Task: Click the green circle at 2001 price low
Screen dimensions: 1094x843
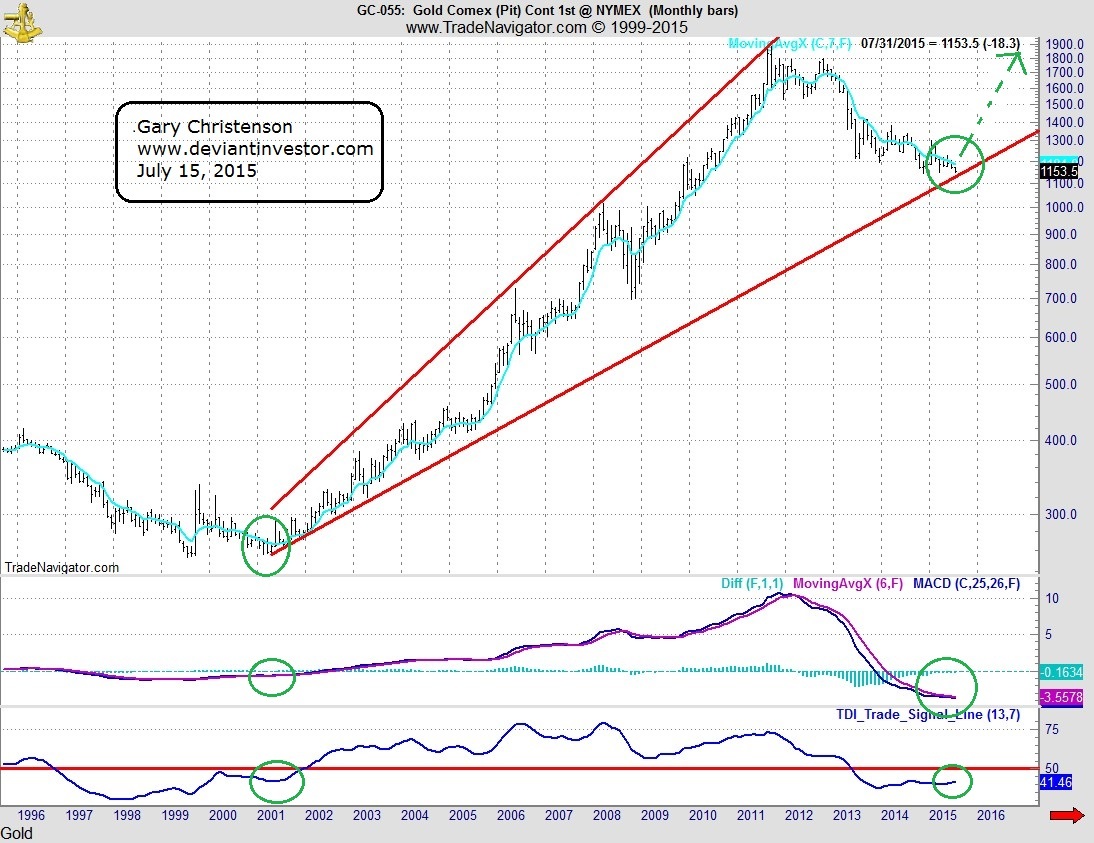Action: point(266,545)
